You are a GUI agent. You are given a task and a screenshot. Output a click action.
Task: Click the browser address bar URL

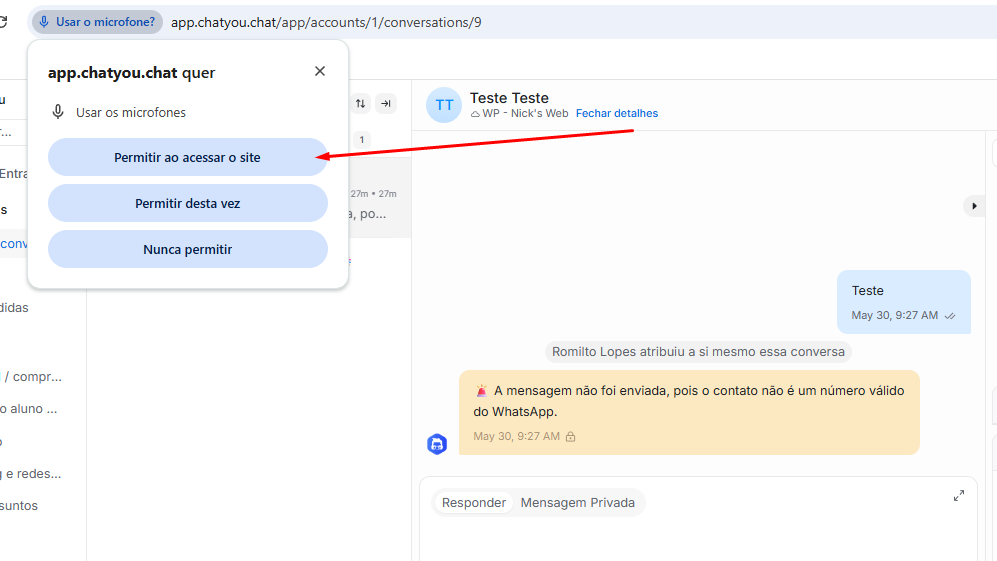326,21
